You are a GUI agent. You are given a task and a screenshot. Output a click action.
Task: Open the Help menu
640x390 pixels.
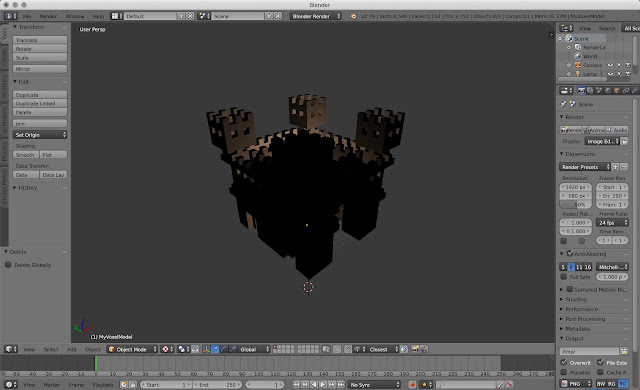[98, 16]
